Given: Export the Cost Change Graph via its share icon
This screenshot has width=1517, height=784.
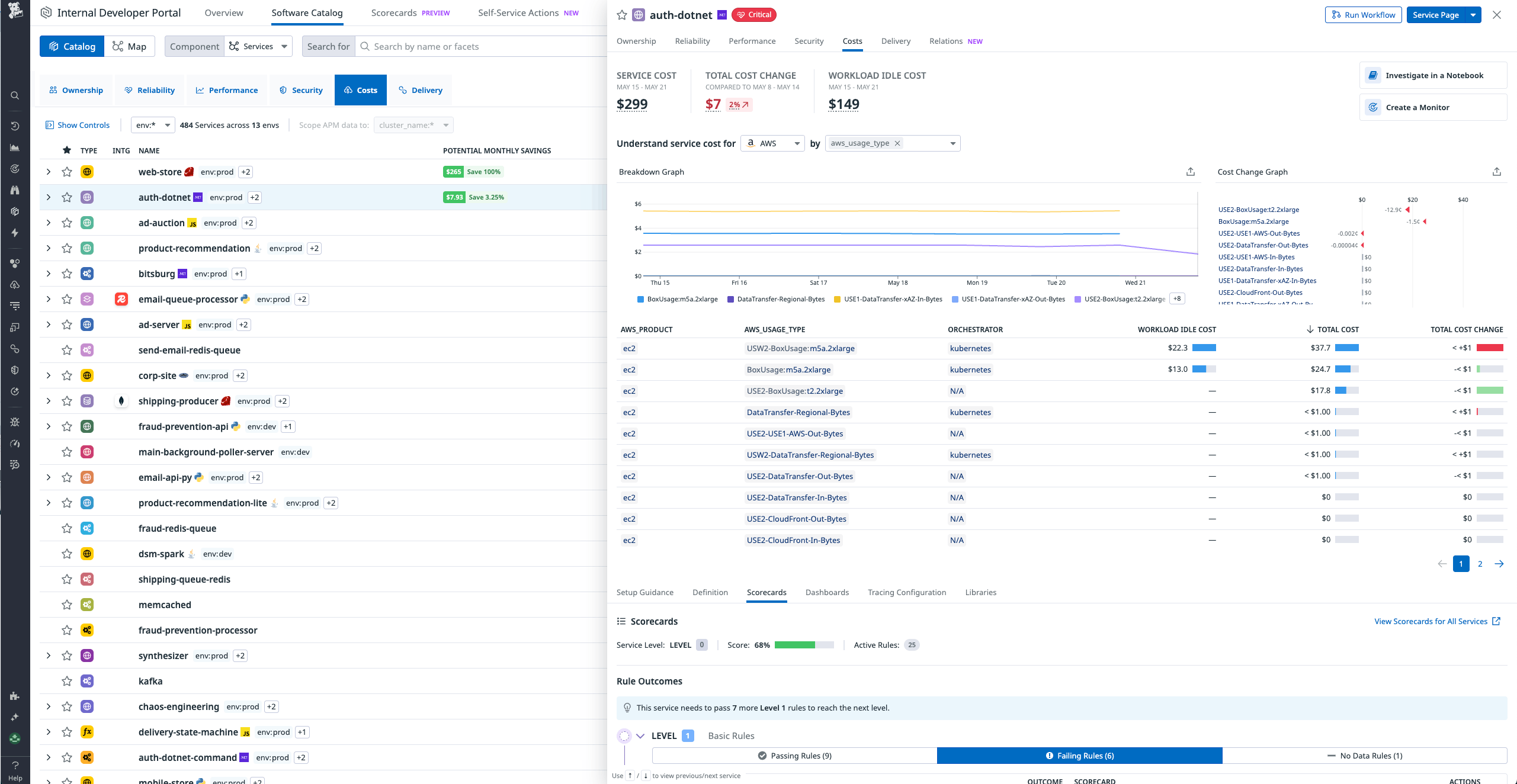Looking at the screenshot, I should (x=1497, y=171).
